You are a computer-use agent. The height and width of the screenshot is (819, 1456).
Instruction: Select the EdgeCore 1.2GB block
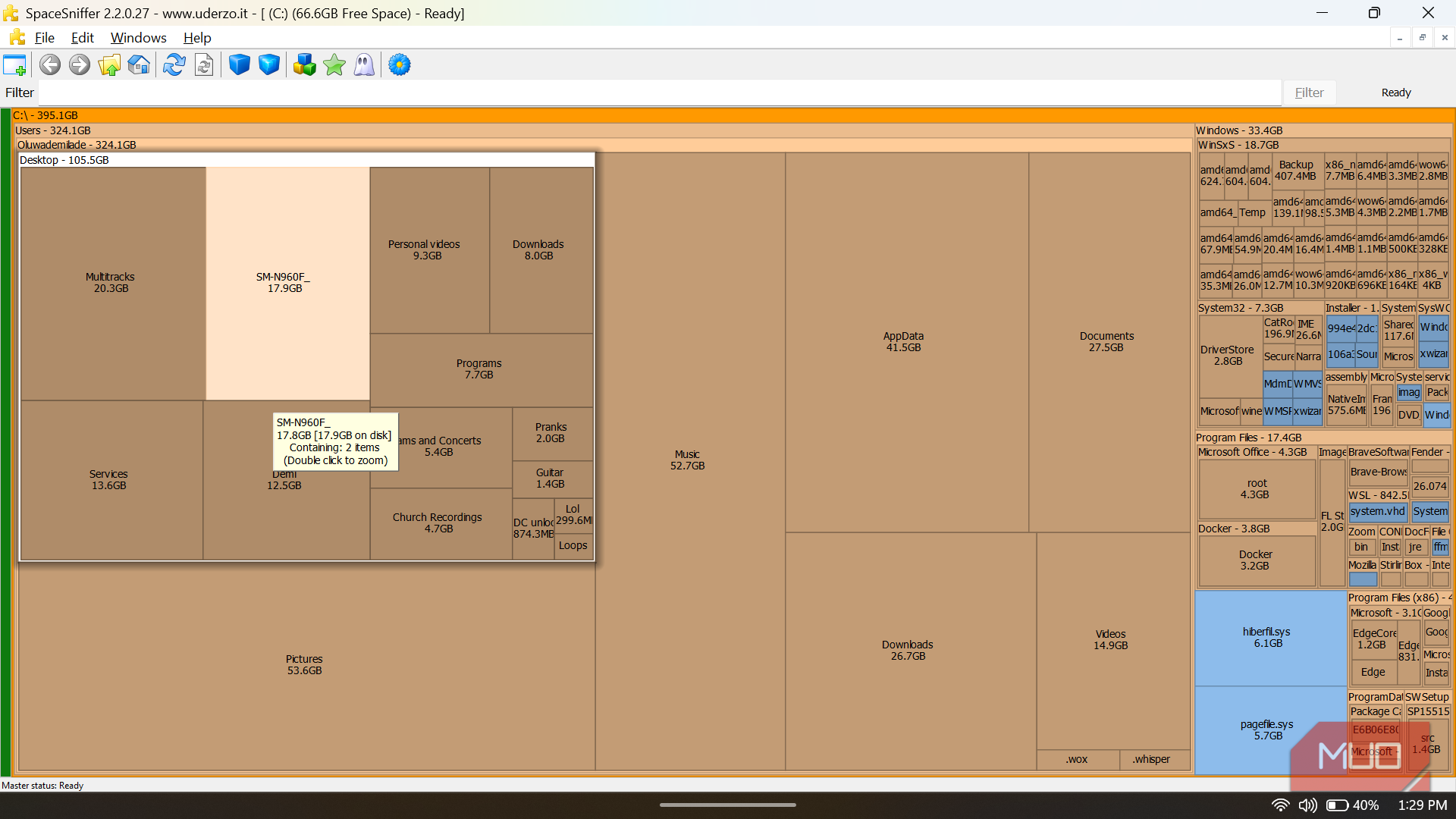tap(1373, 639)
